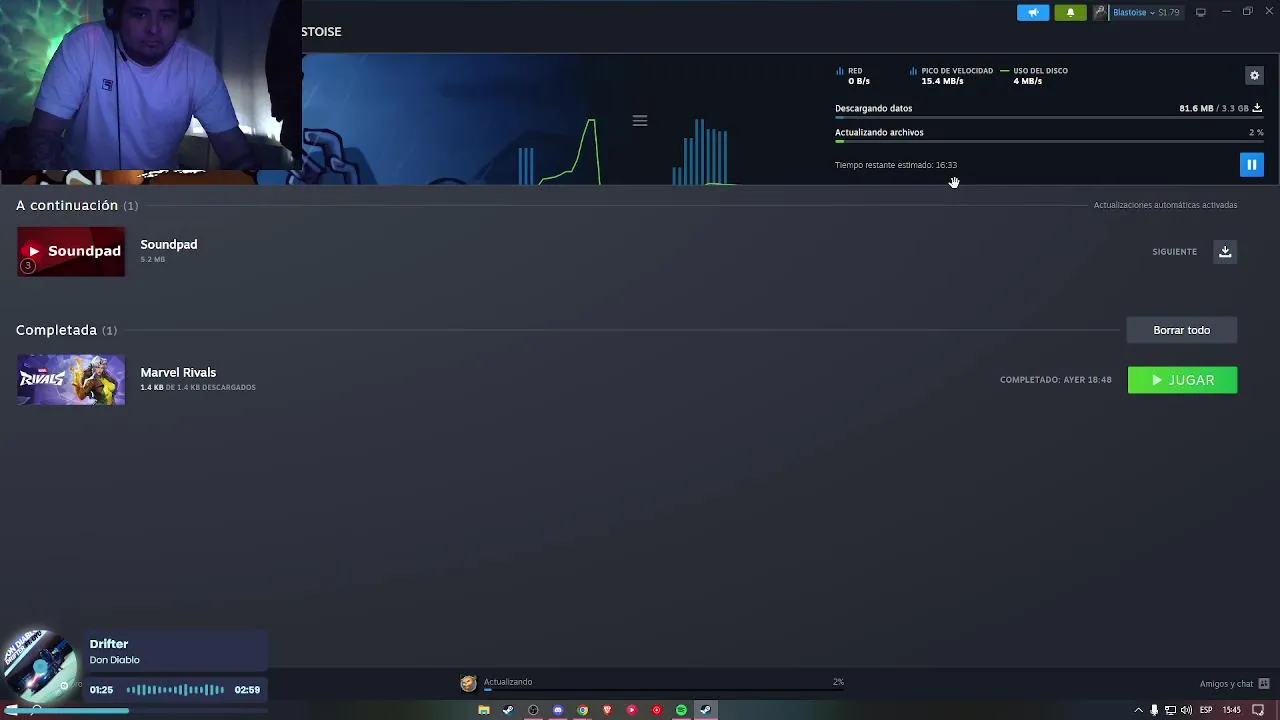Click the Marvel Rivals thumbnail

pos(71,380)
